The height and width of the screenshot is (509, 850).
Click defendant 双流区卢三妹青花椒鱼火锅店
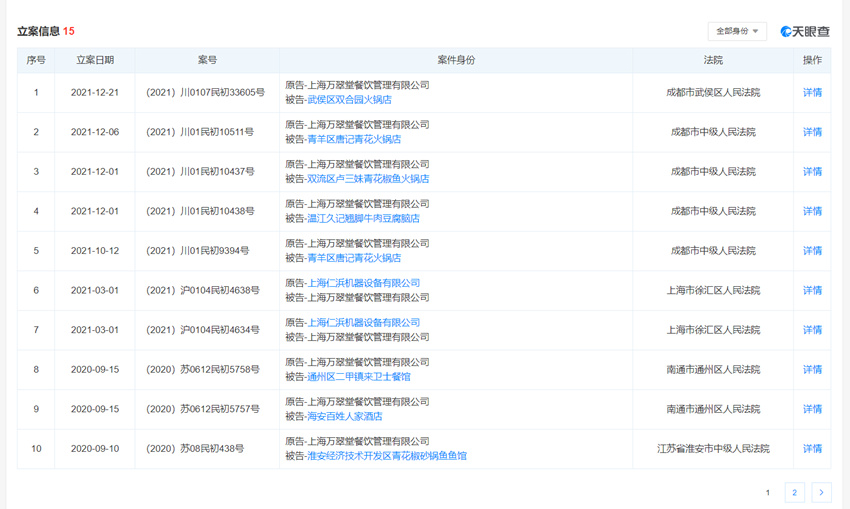point(368,179)
